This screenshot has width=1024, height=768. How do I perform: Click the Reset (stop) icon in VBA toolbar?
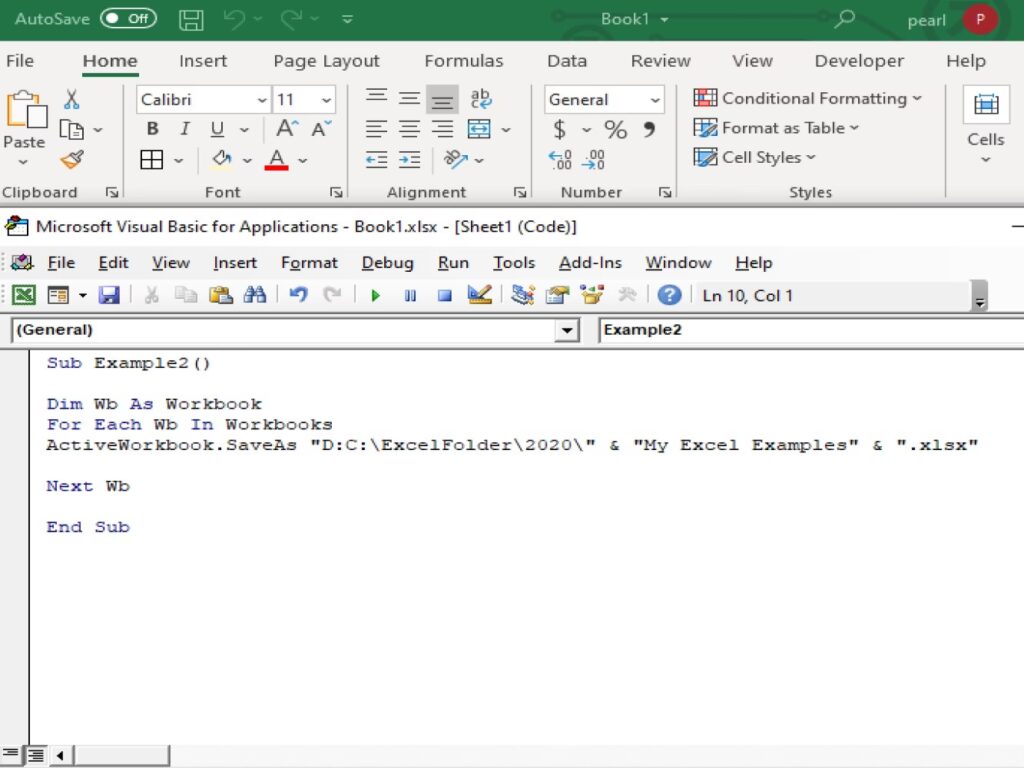coord(445,295)
